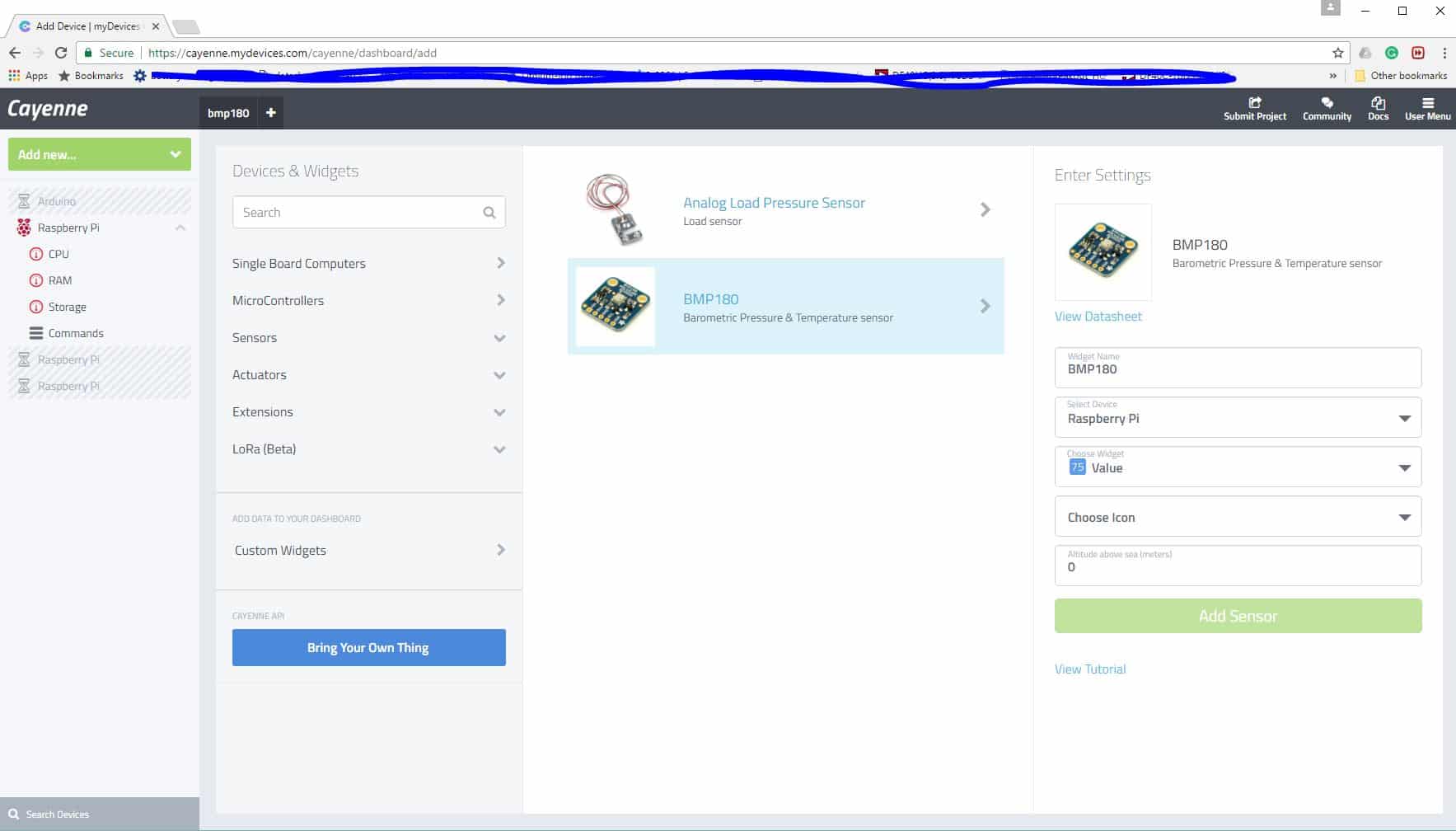
Task: Select the CPU widget in sidebar
Action: coord(59,254)
